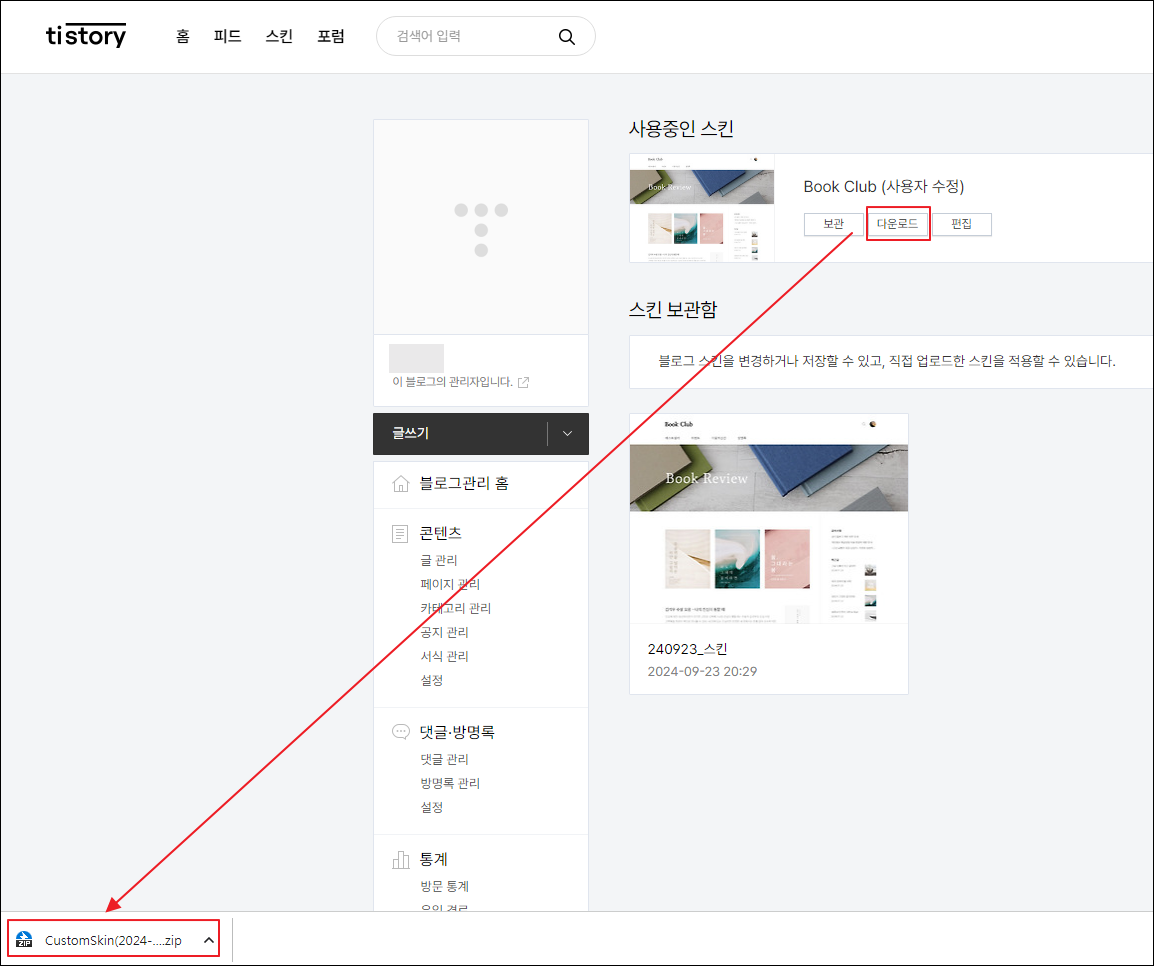Open the downloaded CustomSkin zip file

click(113, 940)
